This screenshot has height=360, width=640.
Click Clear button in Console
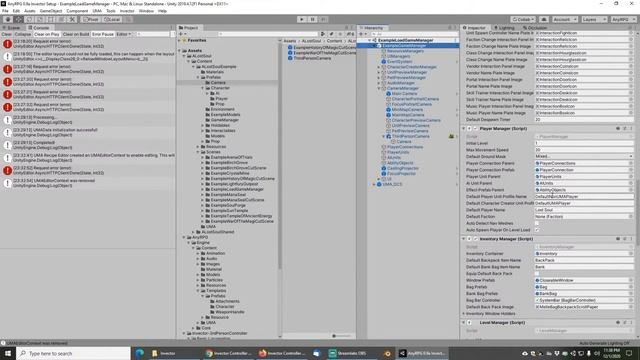7,34
